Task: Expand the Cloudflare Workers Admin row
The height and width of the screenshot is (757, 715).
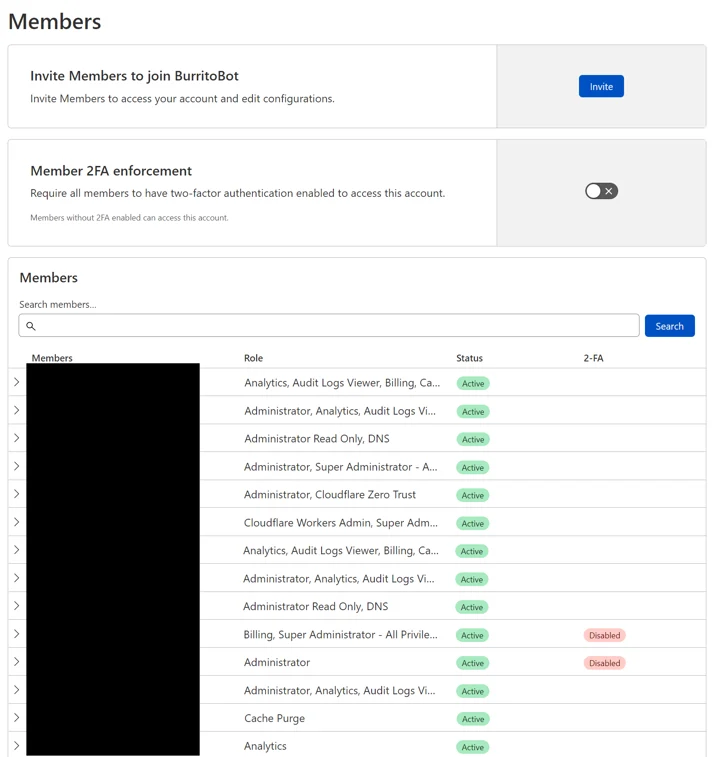Action: coord(16,522)
